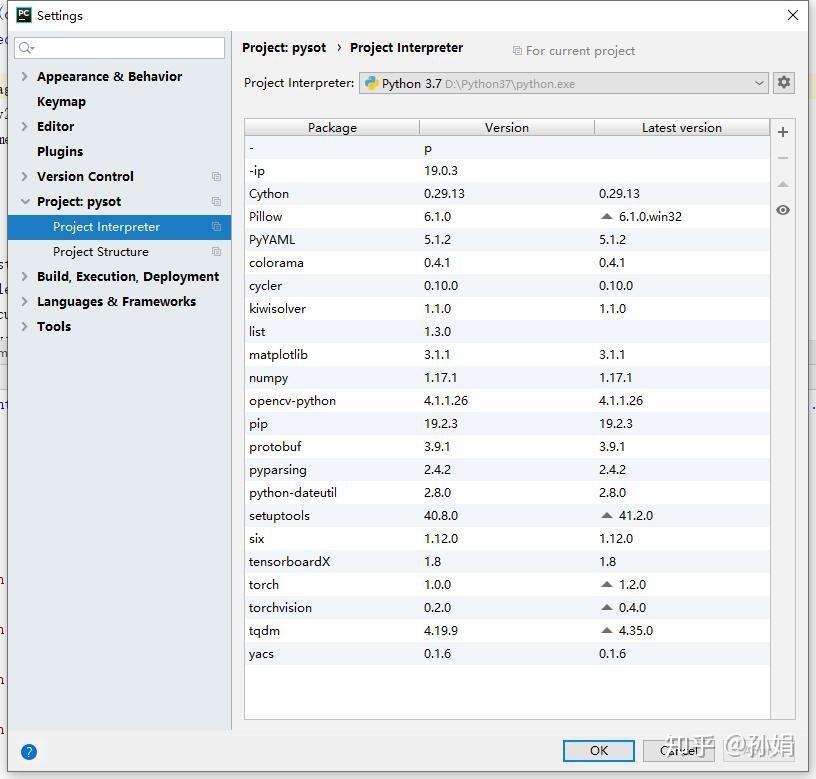Screen dimensions: 816x779
Task: Select the cycler package row
Action: pos(507,286)
